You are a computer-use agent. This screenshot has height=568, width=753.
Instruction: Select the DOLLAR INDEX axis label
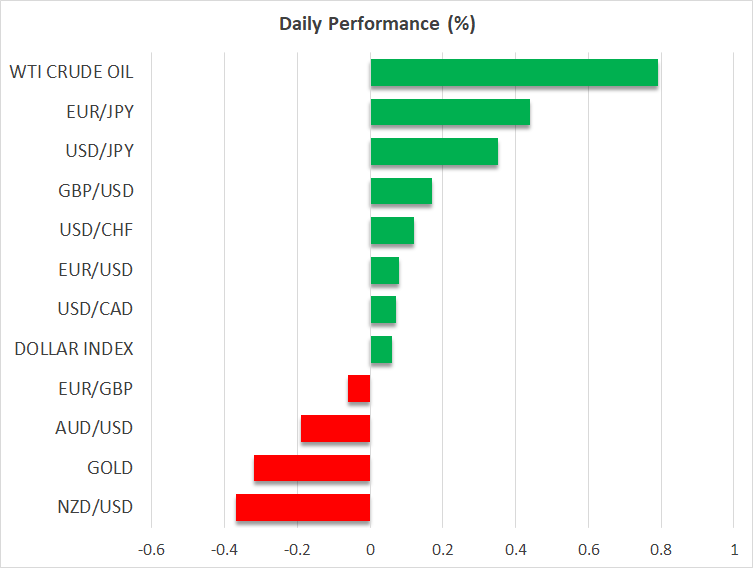point(74,349)
